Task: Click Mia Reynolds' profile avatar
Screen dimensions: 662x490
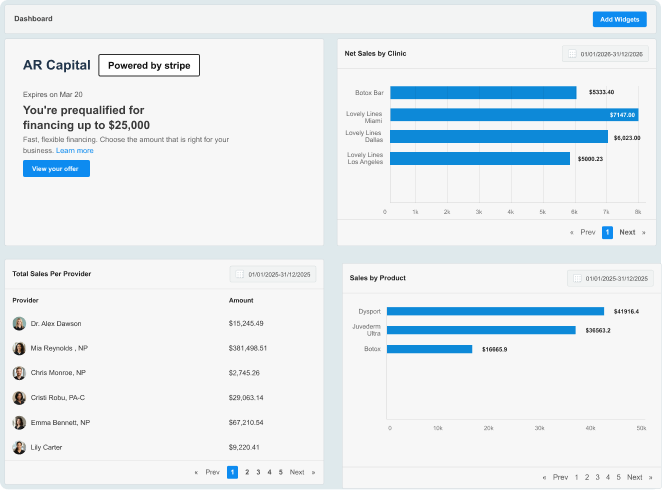Action: 19,348
